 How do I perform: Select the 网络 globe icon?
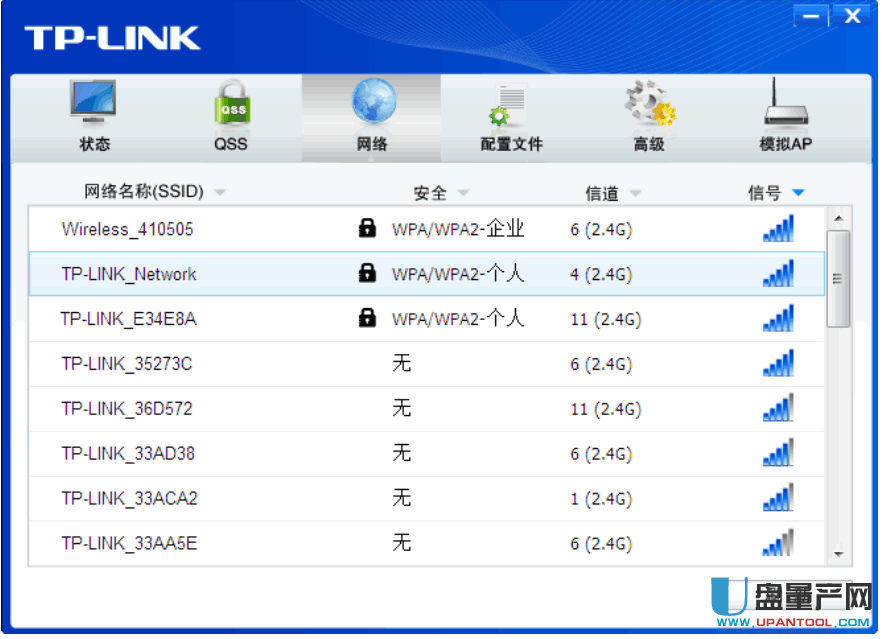tap(373, 100)
